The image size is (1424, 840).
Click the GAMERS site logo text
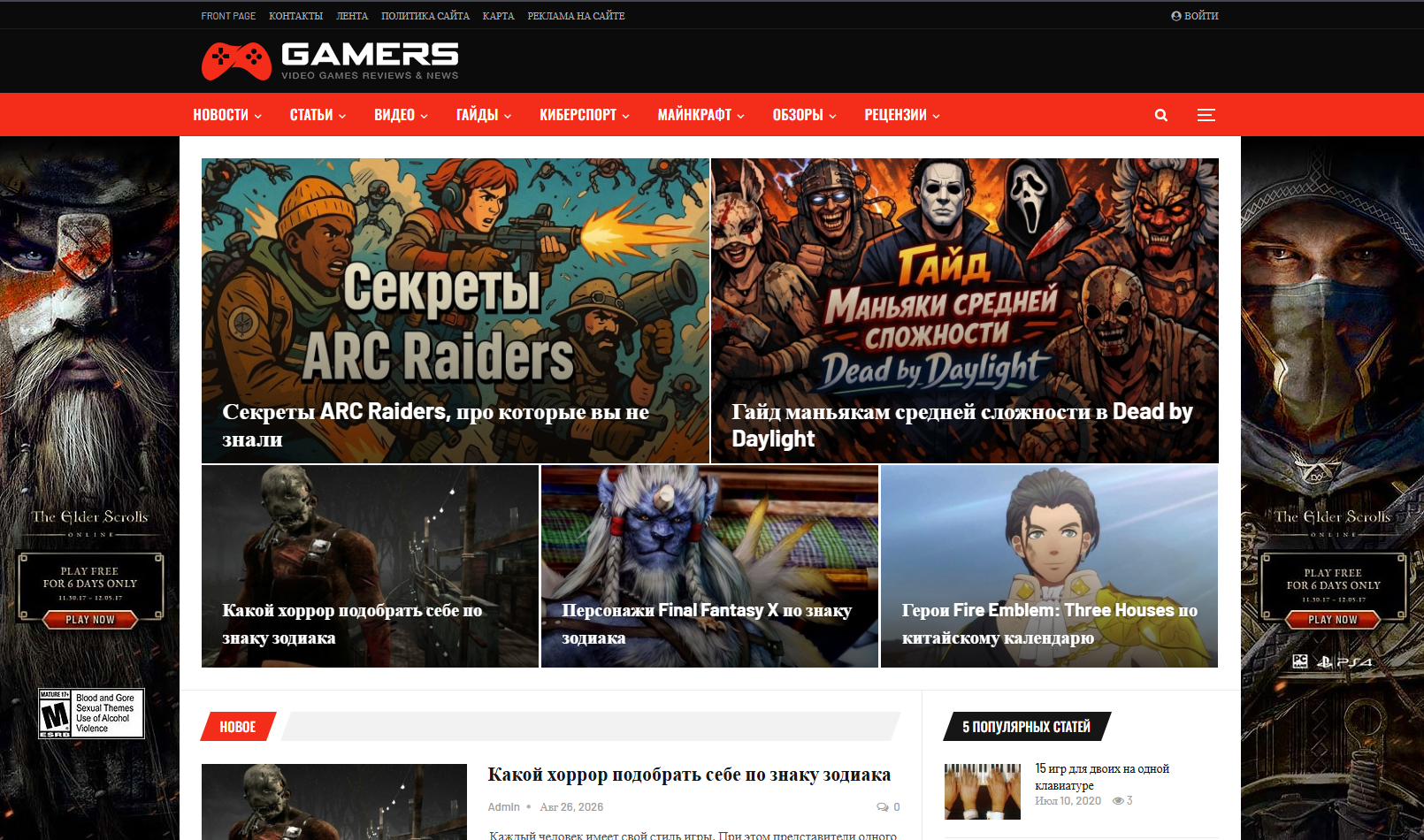point(370,55)
